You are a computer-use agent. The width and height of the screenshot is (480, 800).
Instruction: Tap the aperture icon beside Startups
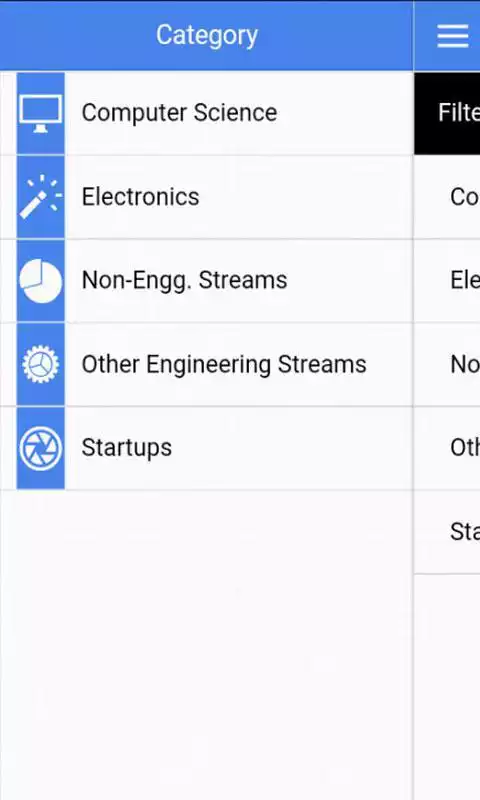pyautogui.click(x=41, y=448)
